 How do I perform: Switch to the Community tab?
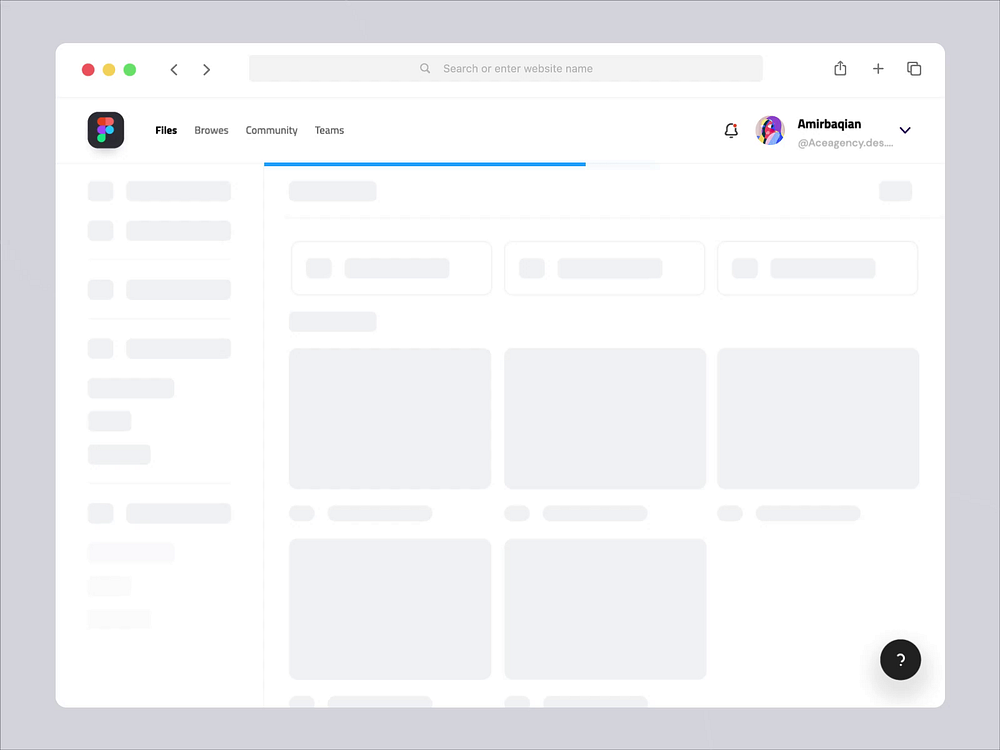[271, 130]
